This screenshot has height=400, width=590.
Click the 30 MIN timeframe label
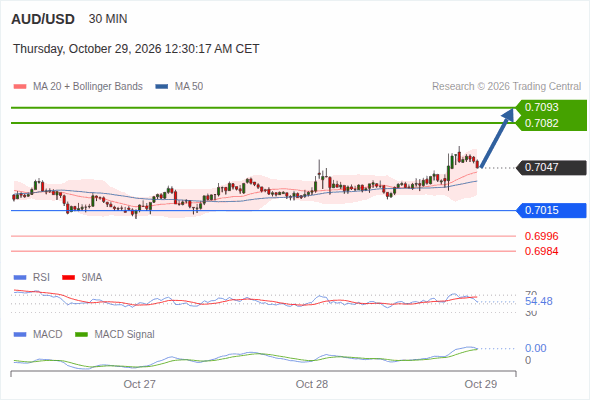point(108,19)
